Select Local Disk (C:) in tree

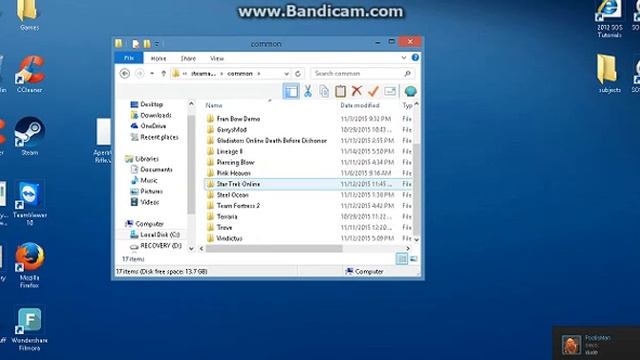(160, 235)
